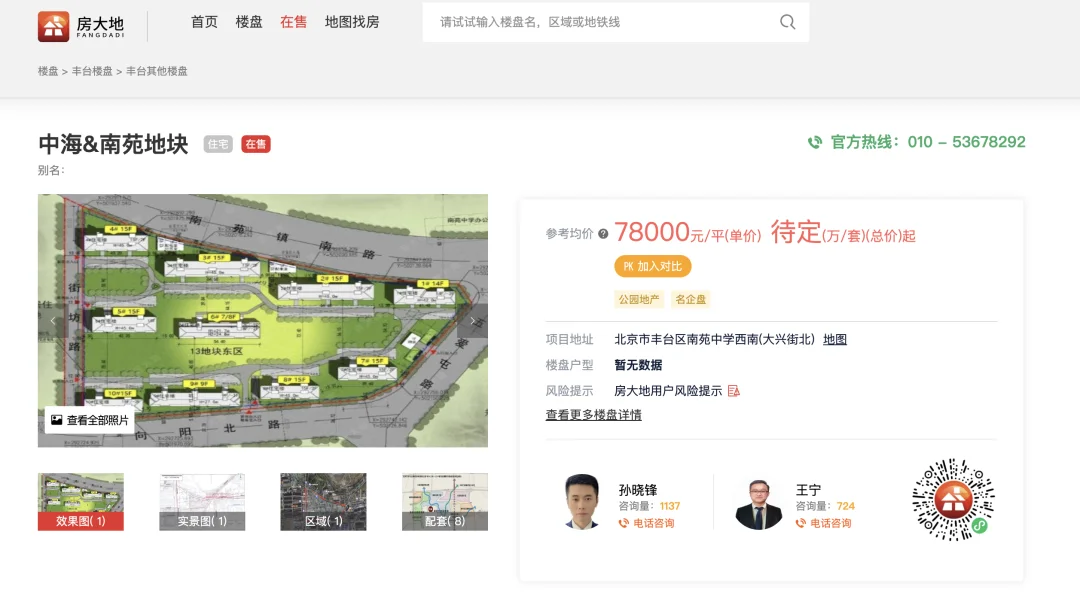Click 电话咨询 for 王宁

pyautogui.click(x=831, y=523)
